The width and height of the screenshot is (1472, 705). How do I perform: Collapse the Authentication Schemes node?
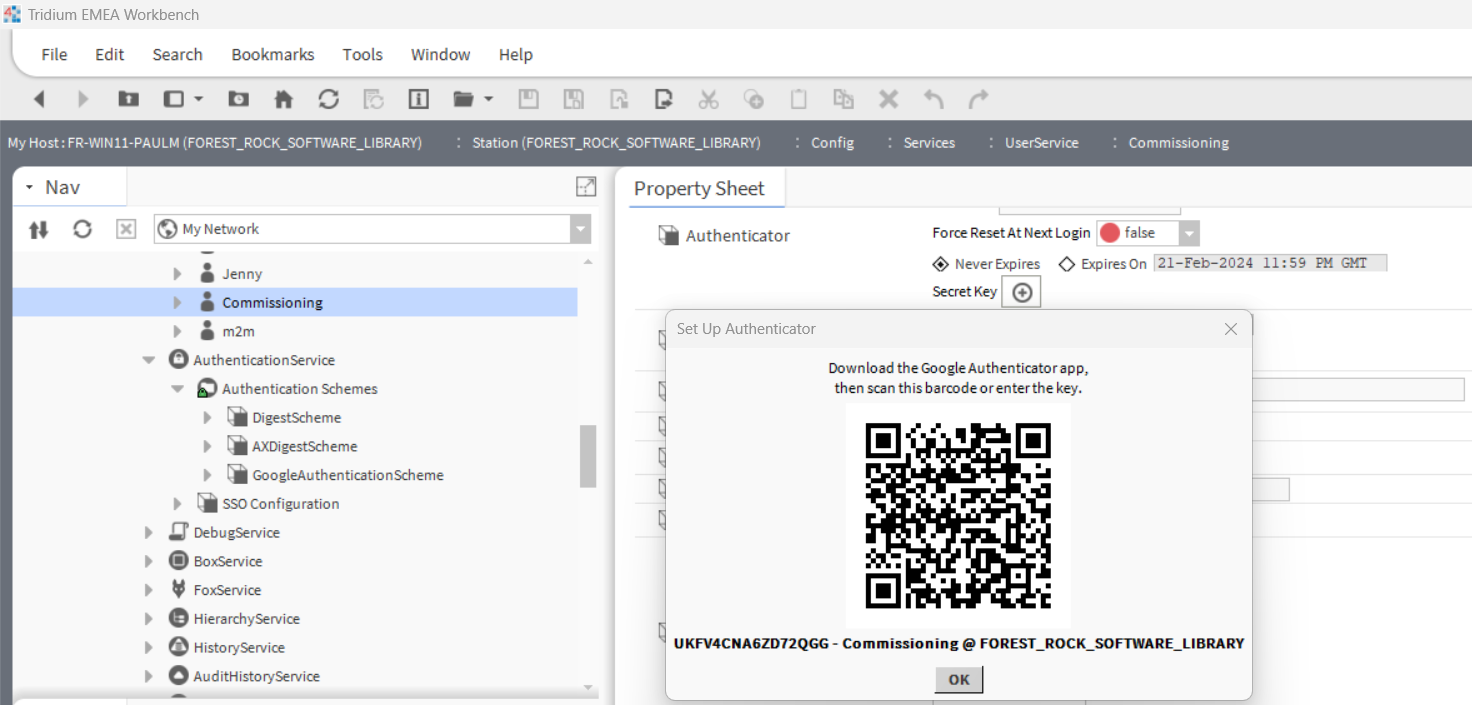pyautogui.click(x=177, y=389)
